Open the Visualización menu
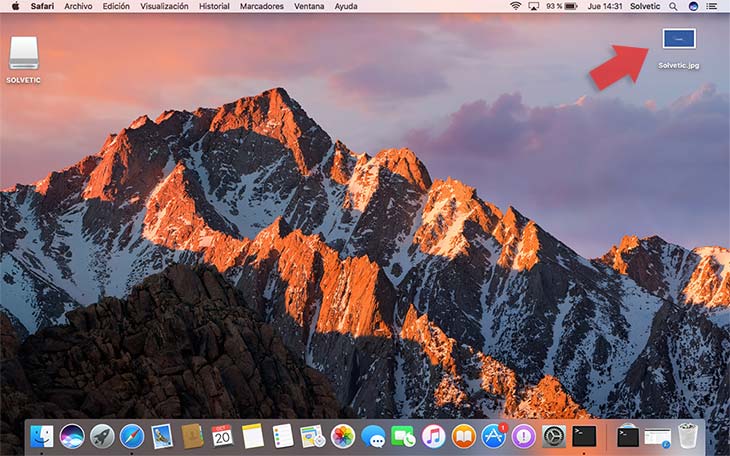The width and height of the screenshot is (730, 456). point(164,6)
